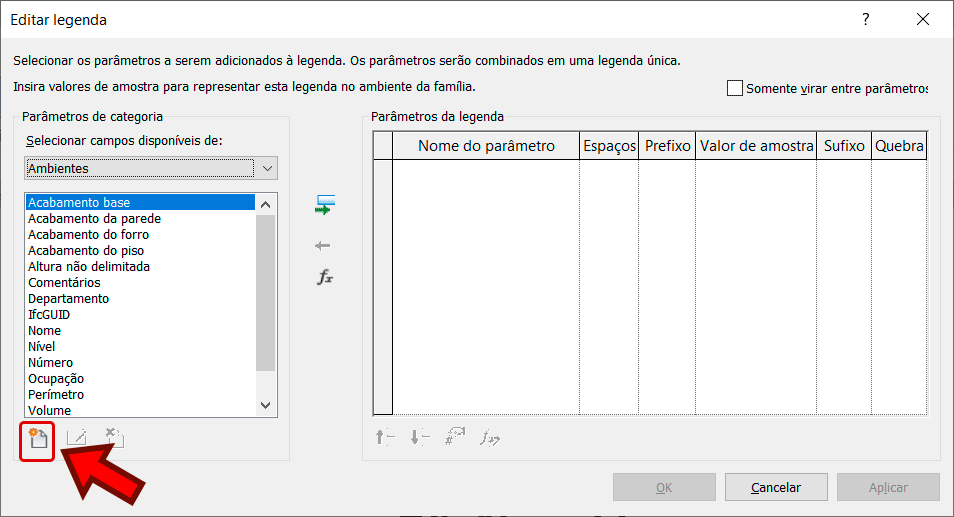Click the Cancelar button
Image resolution: width=954 pixels, height=517 pixels.
click(776, 487)
